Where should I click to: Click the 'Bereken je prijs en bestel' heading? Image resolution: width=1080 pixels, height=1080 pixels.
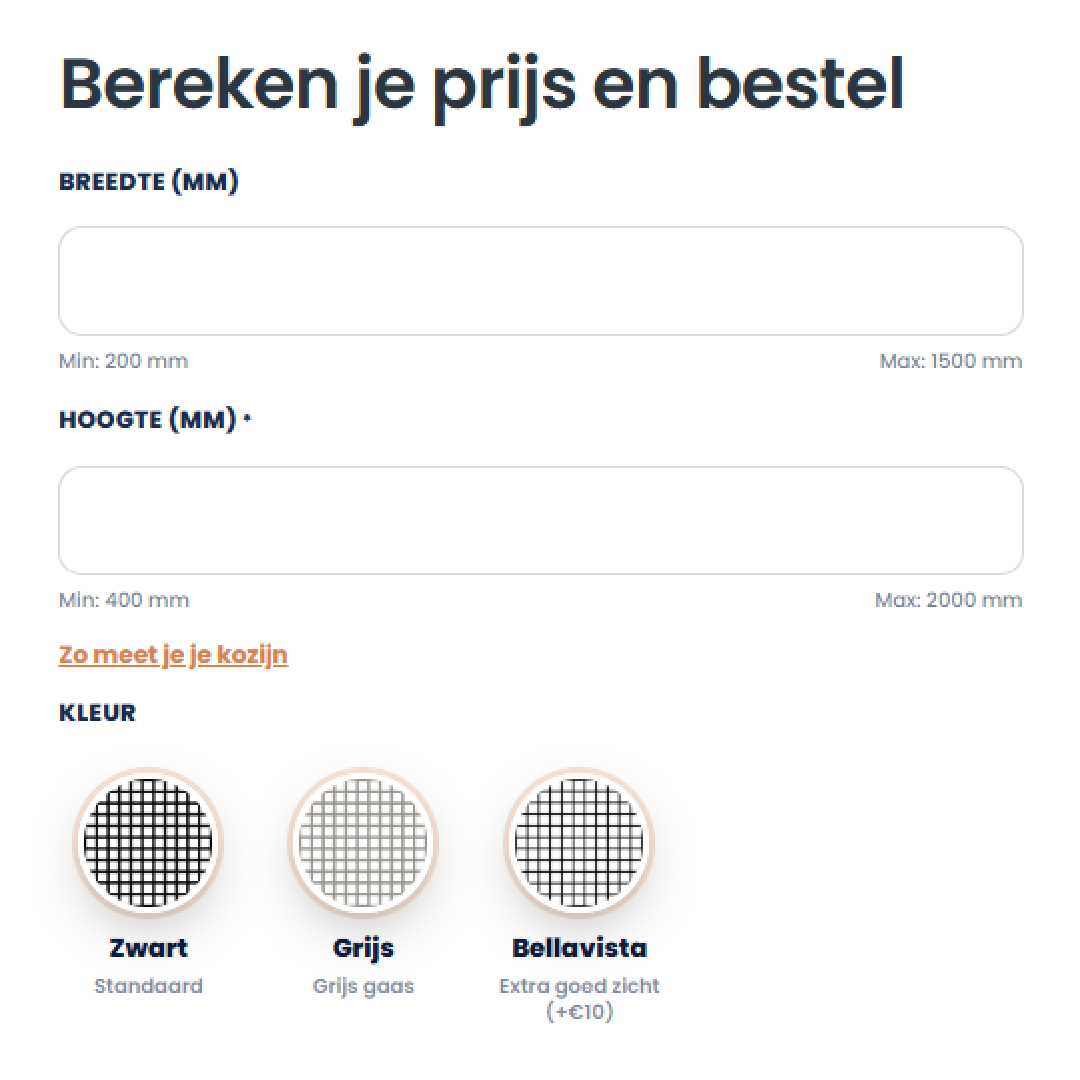(482, 87)
